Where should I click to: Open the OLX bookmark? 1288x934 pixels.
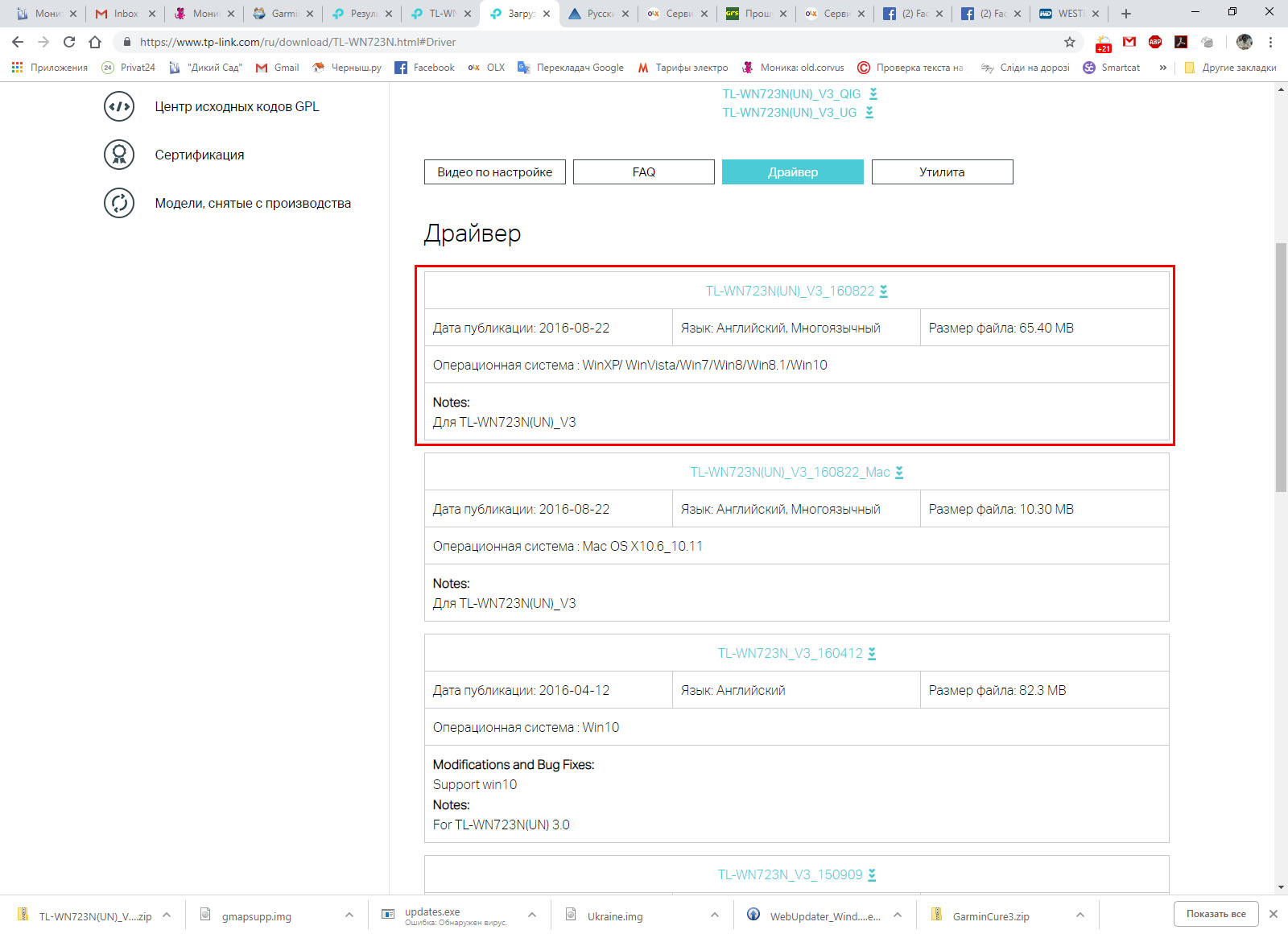(486, 68)
